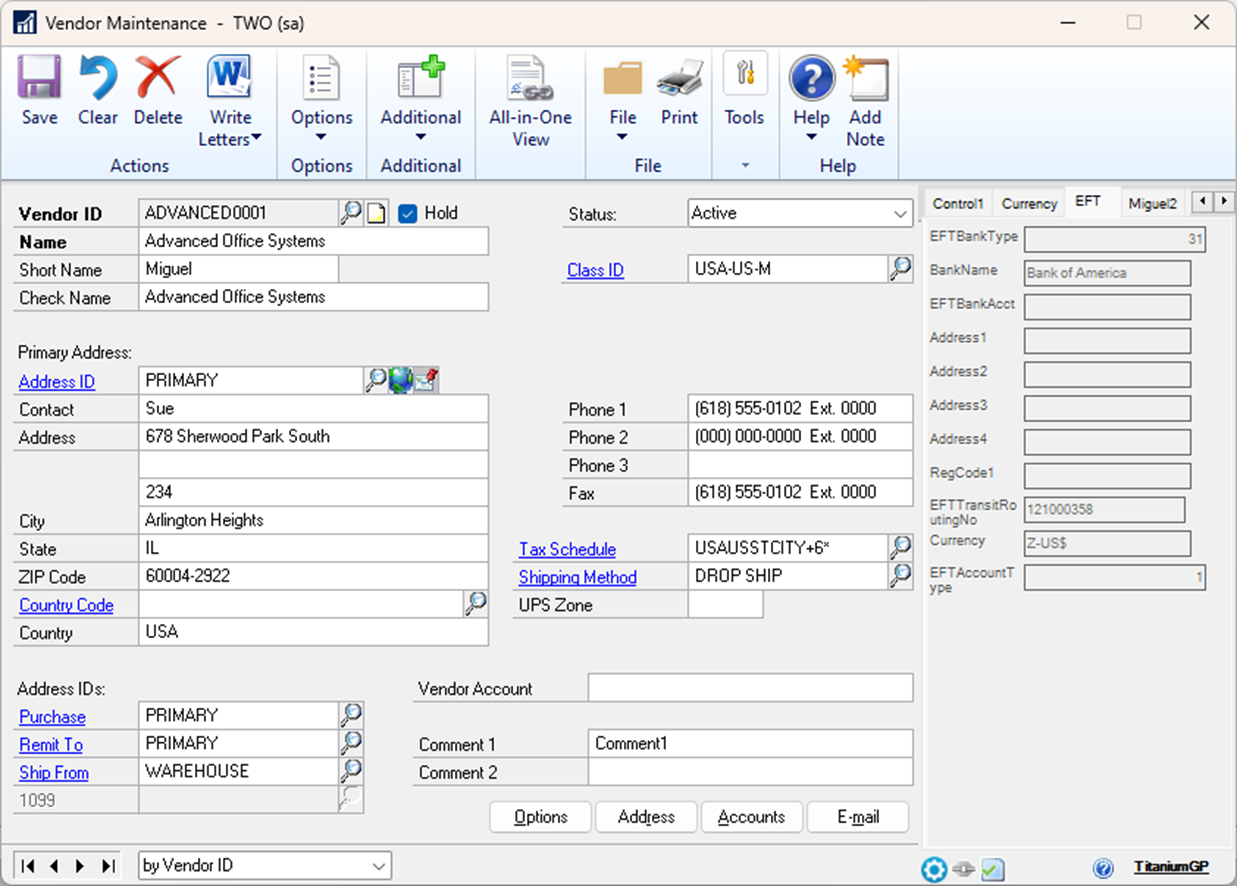The image size is (1237, 886).
Task: Click the Comment 2 input field
Action: pos(750,771)
